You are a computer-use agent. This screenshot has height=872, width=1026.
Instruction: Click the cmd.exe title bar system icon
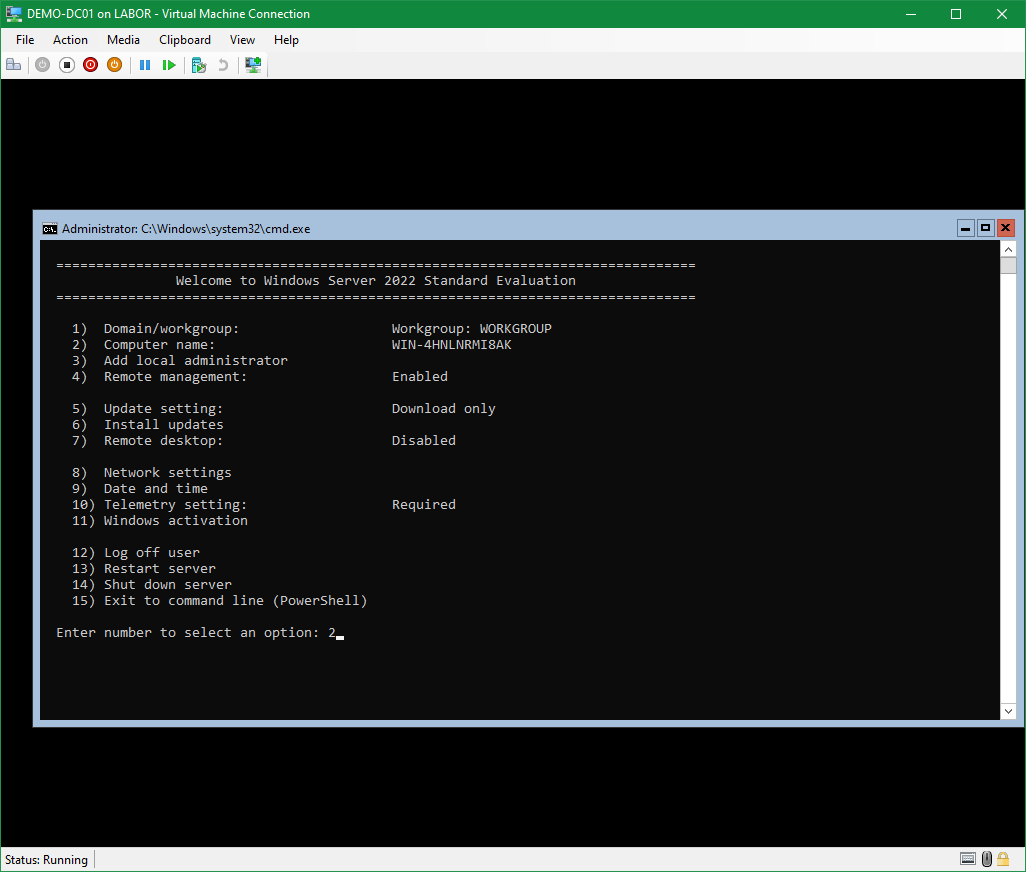click(x=49, y=228)
